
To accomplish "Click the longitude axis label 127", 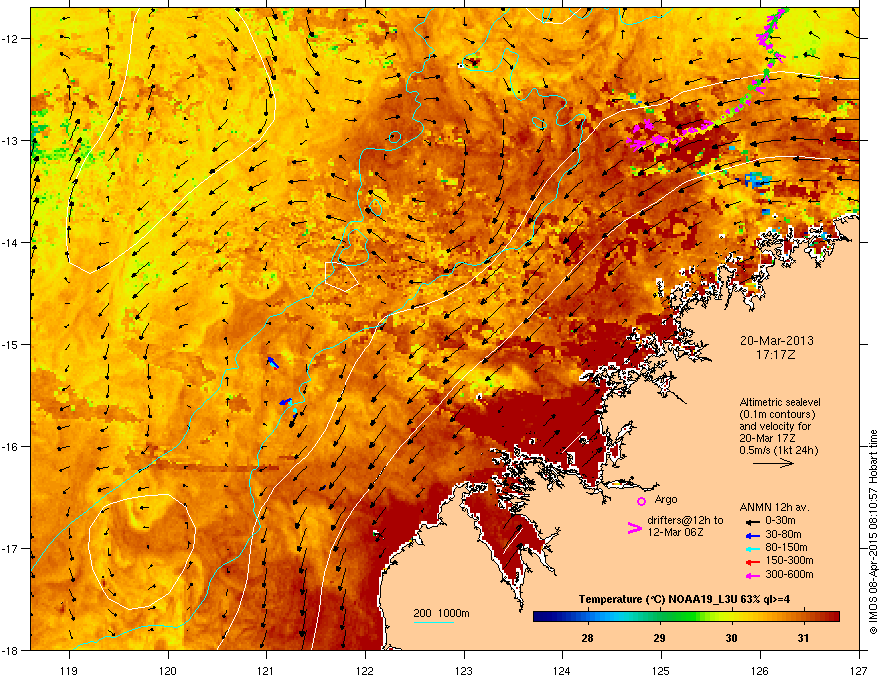I will [859, 670].
